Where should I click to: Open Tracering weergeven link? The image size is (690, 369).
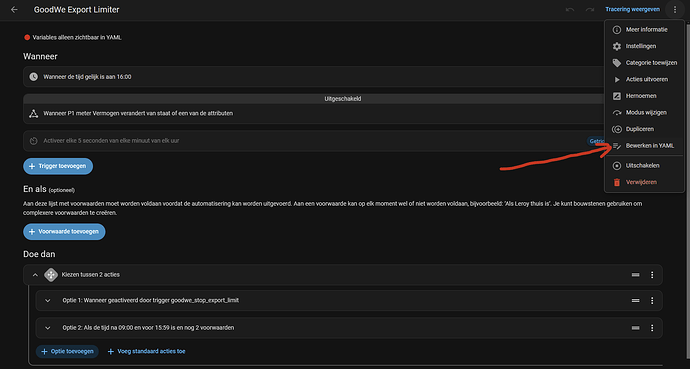pyautogui.click(x=632, y=9)
